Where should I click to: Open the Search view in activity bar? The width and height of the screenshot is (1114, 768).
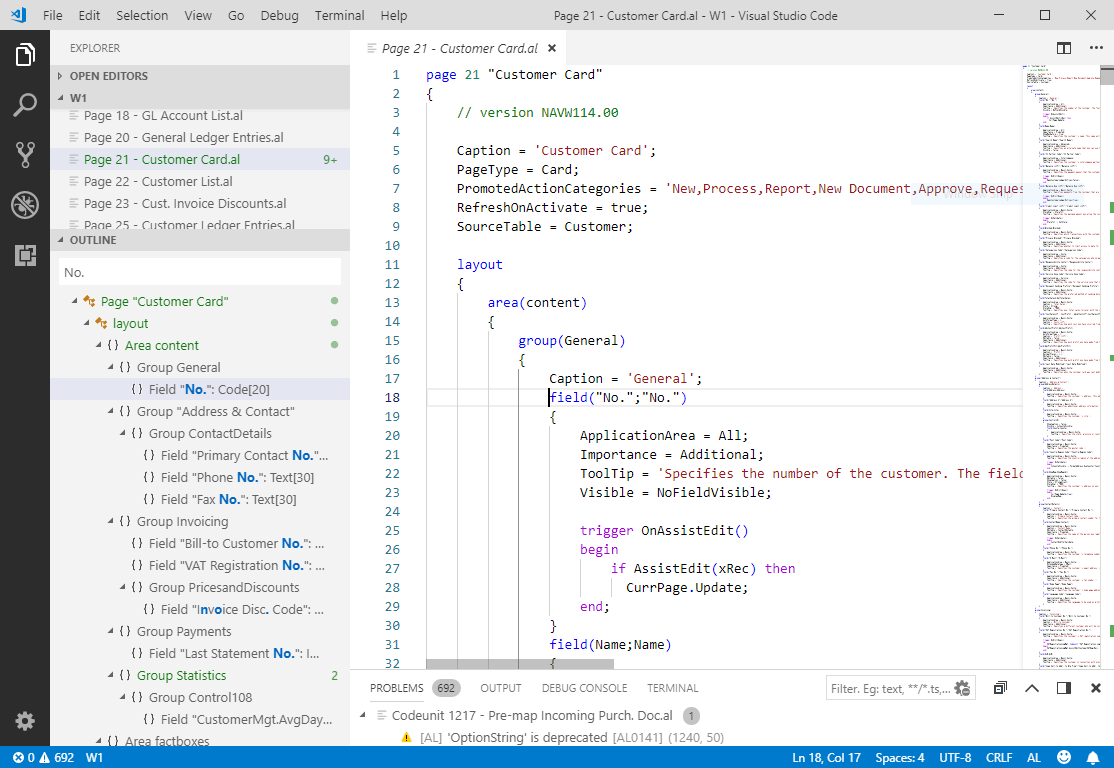25,105
